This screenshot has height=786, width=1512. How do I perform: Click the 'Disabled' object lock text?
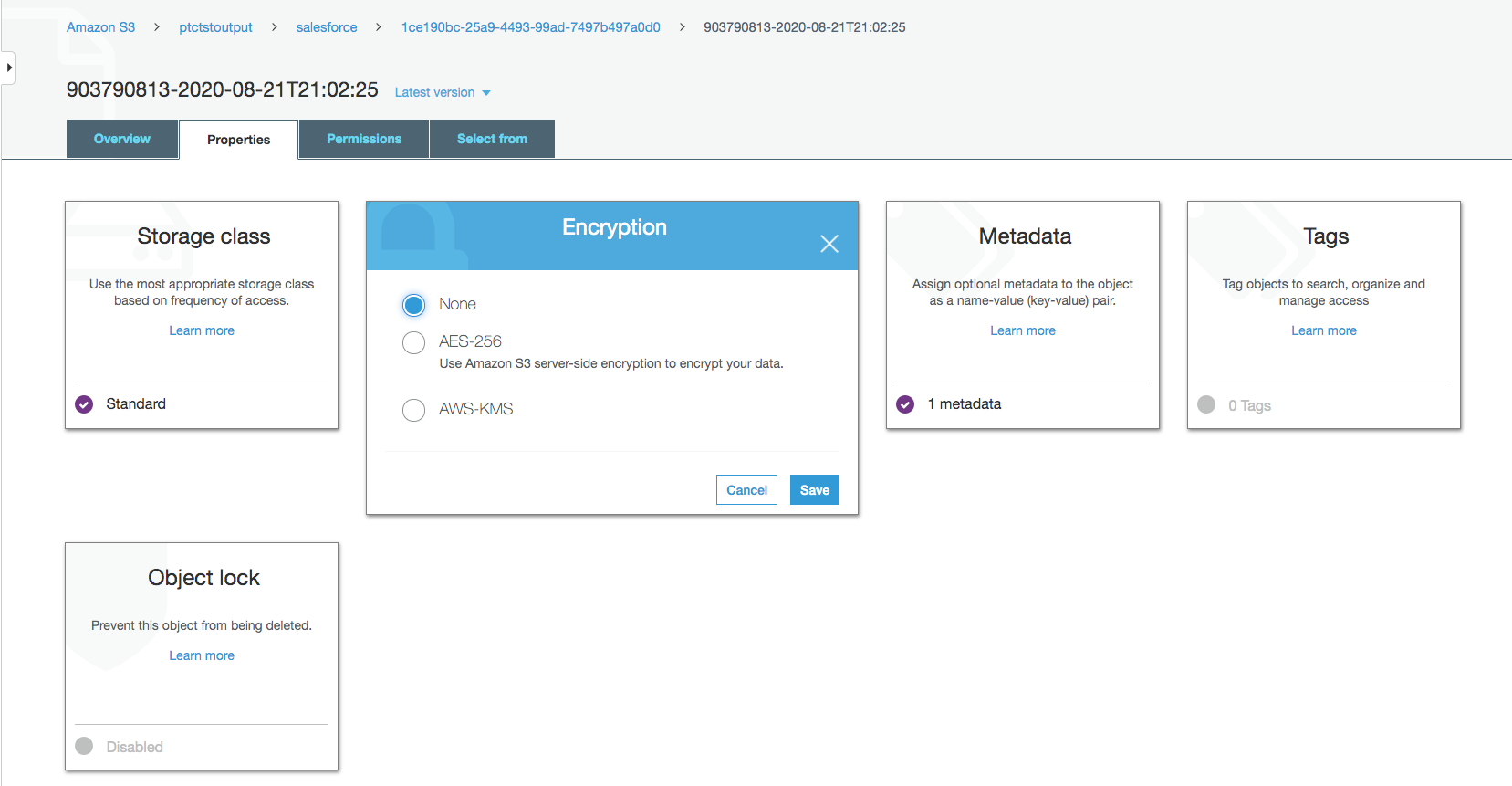point(134,747)
